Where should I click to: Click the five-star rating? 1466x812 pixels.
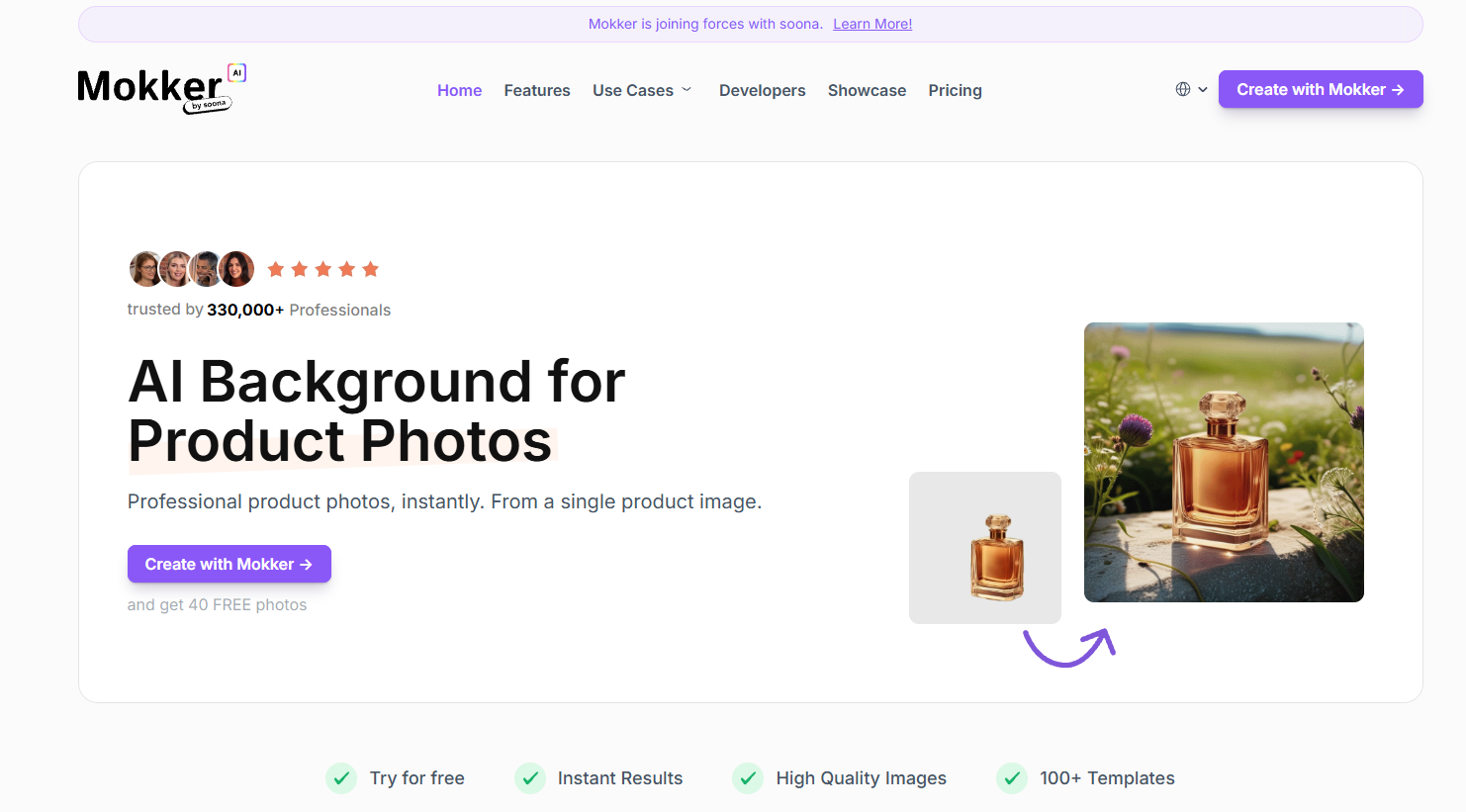click(x=323, y=269)
